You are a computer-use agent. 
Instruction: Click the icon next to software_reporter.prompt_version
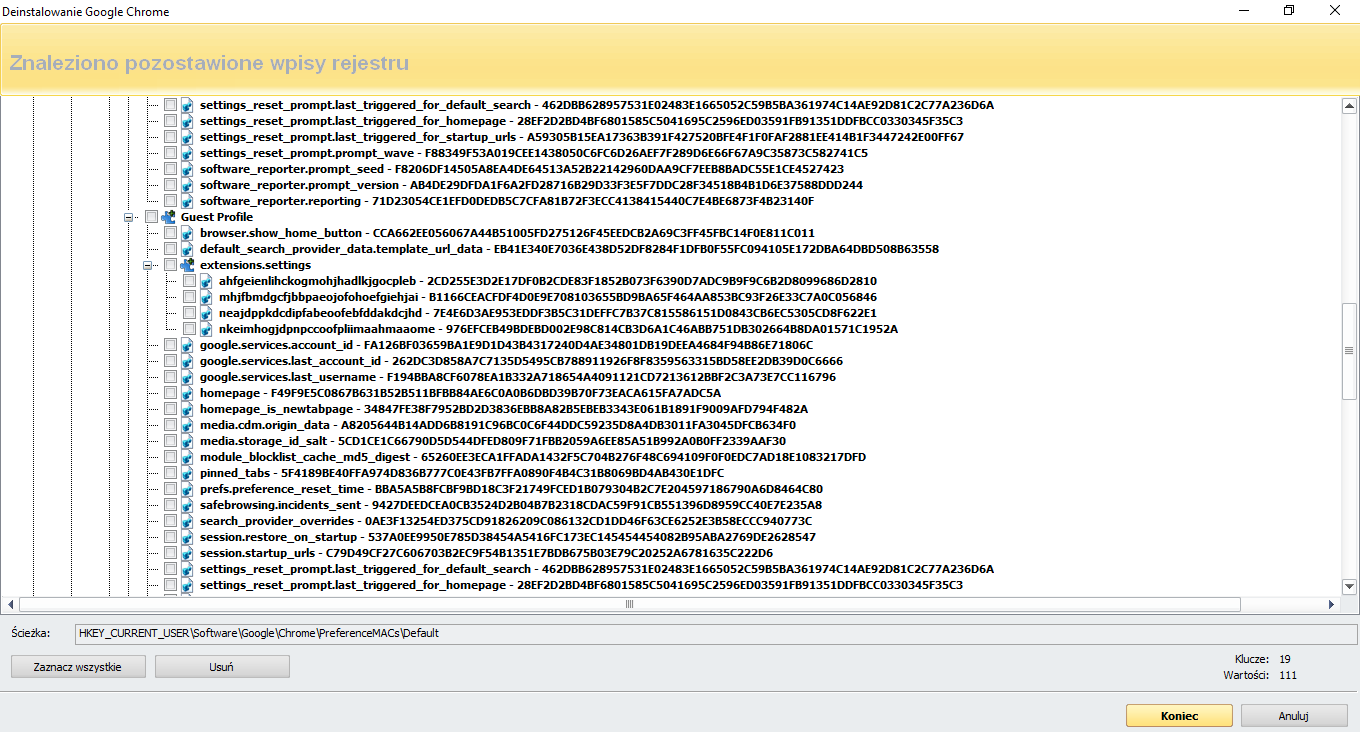tap(187, 185)
